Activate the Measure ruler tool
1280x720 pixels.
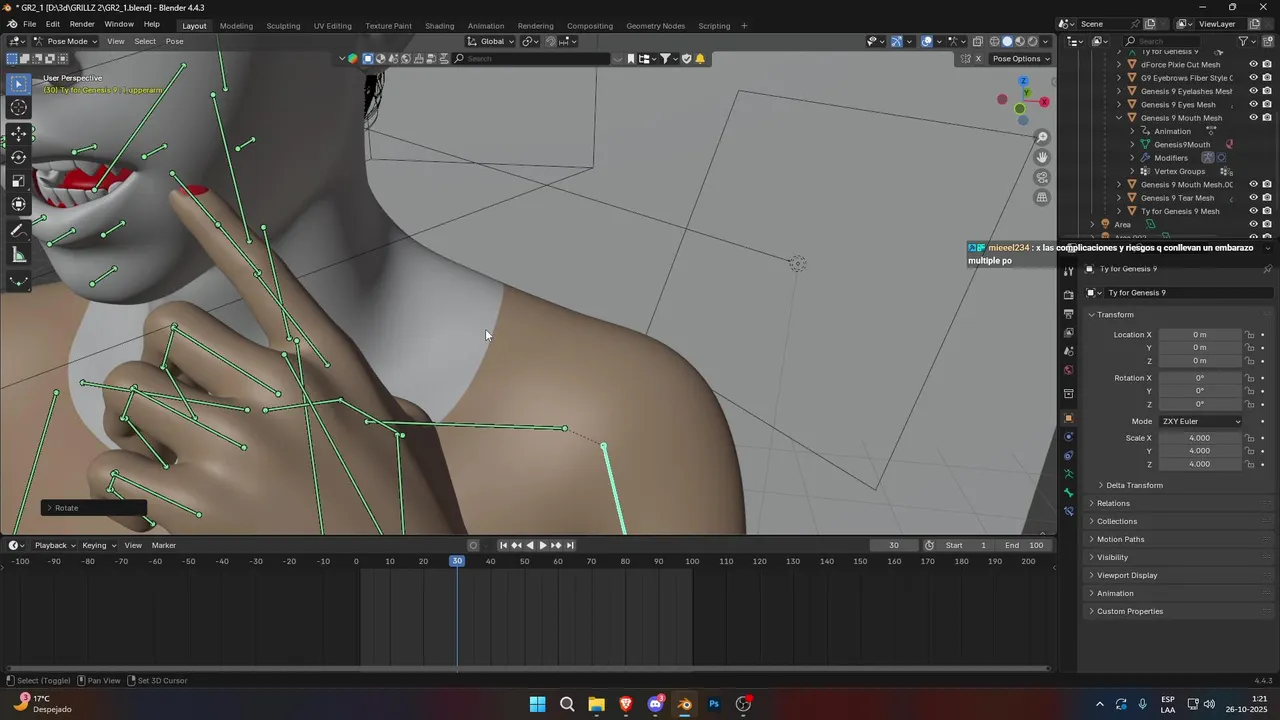19,255
